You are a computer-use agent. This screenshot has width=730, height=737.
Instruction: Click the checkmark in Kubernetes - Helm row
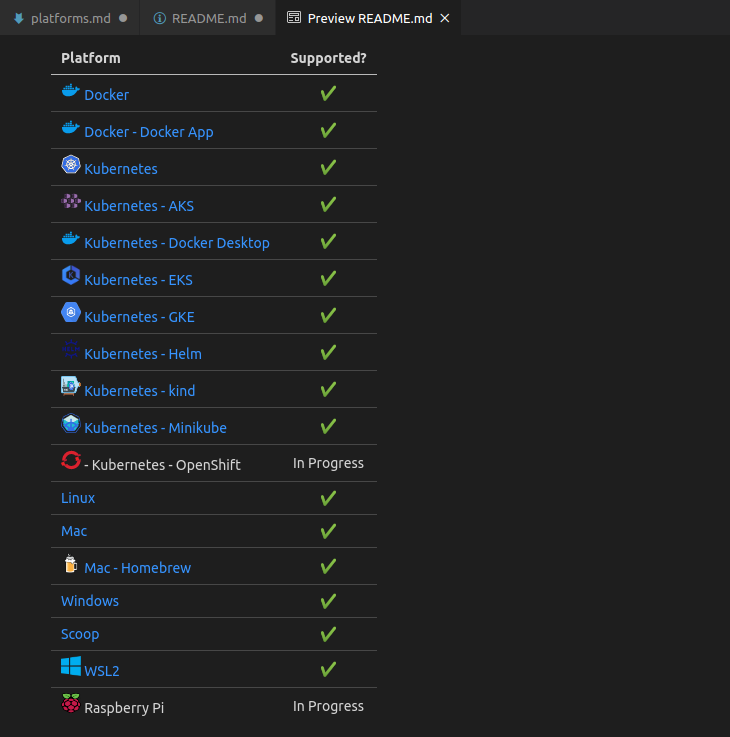pyautogui.click(x=328, y=352)
